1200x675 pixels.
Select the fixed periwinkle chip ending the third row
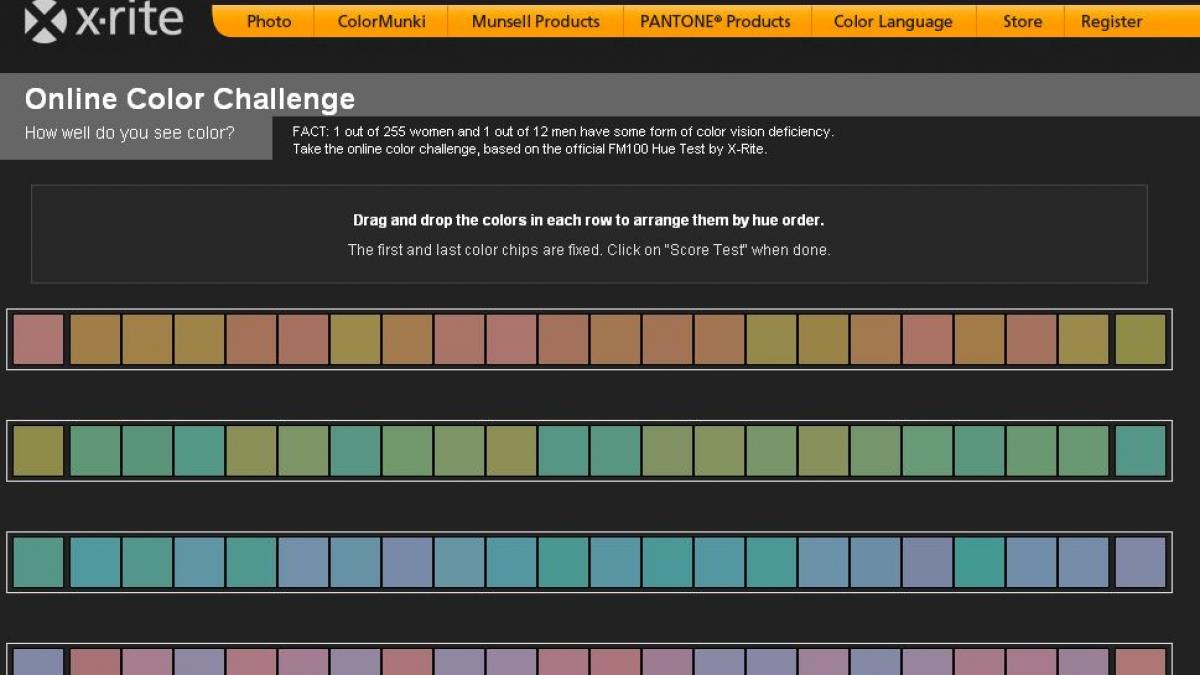[x=1140, y=562]
